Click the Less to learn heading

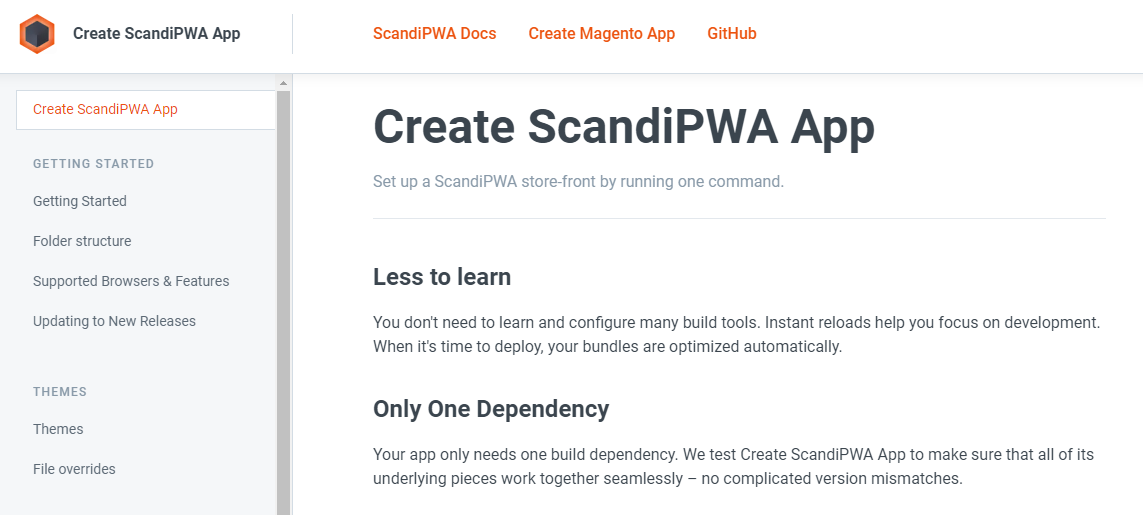(442, 277)
